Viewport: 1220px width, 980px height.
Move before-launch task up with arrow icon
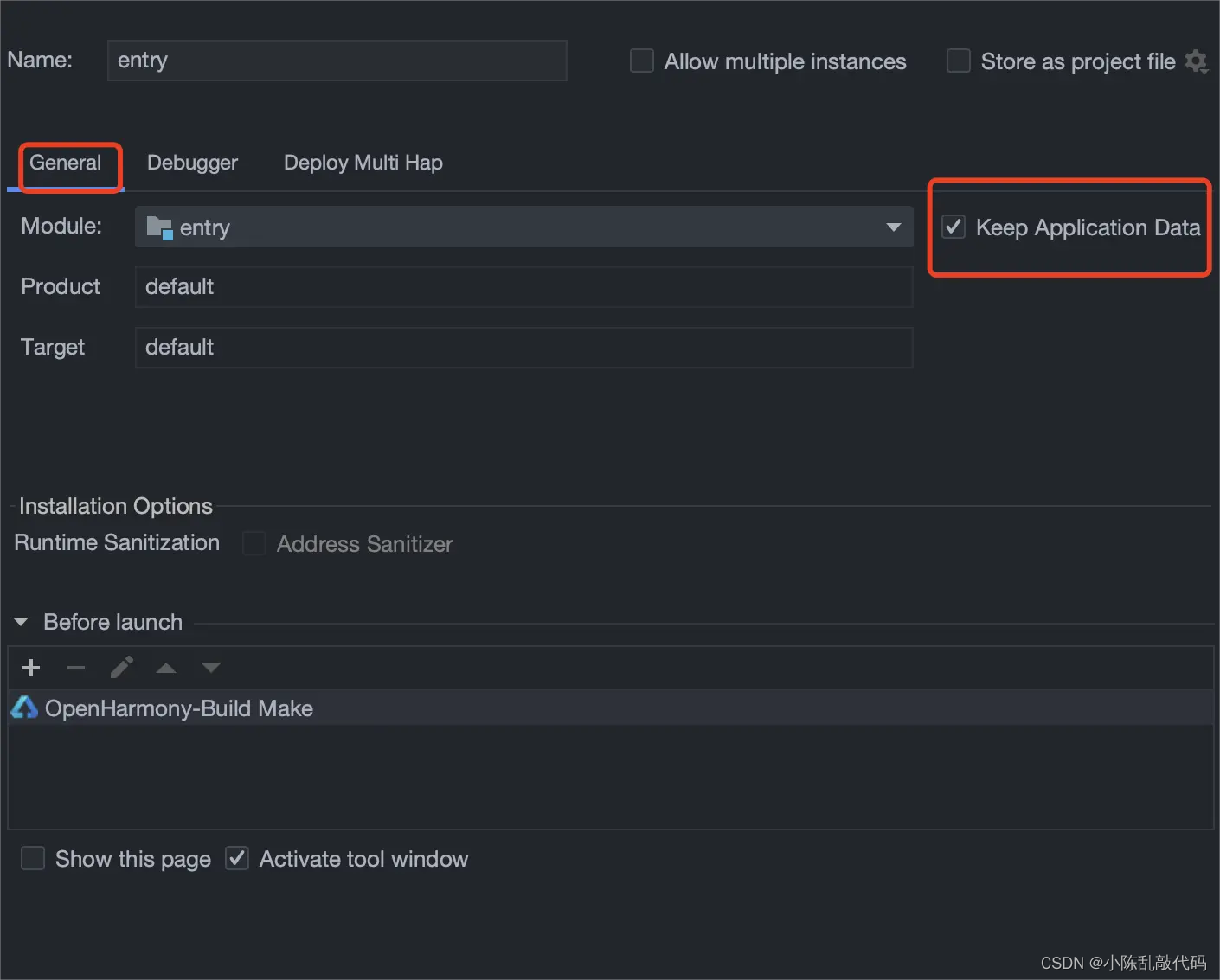click(x=166, y=668)
